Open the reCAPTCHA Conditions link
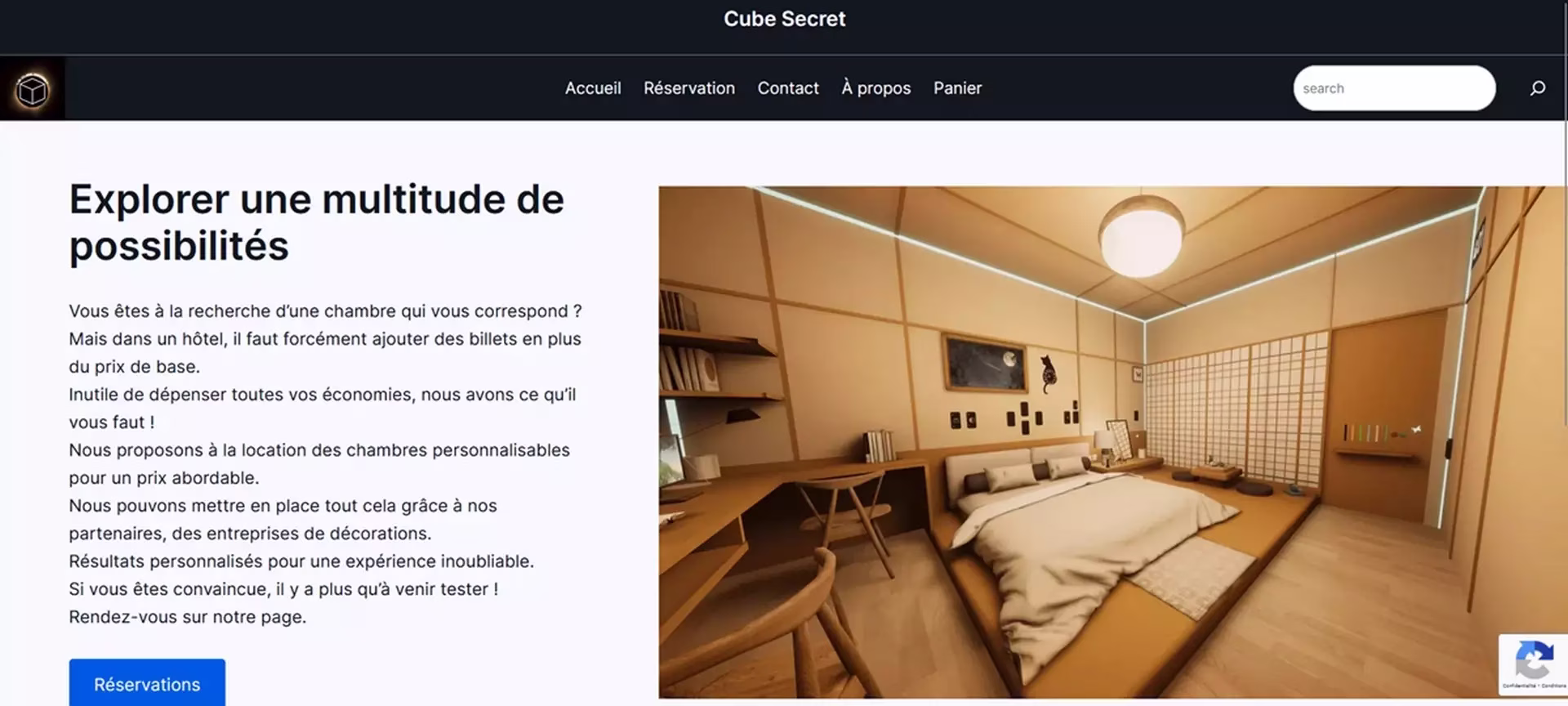The height and width of the screenshot is (706, 1568). pyautogui.click(x=1553, y=686)
